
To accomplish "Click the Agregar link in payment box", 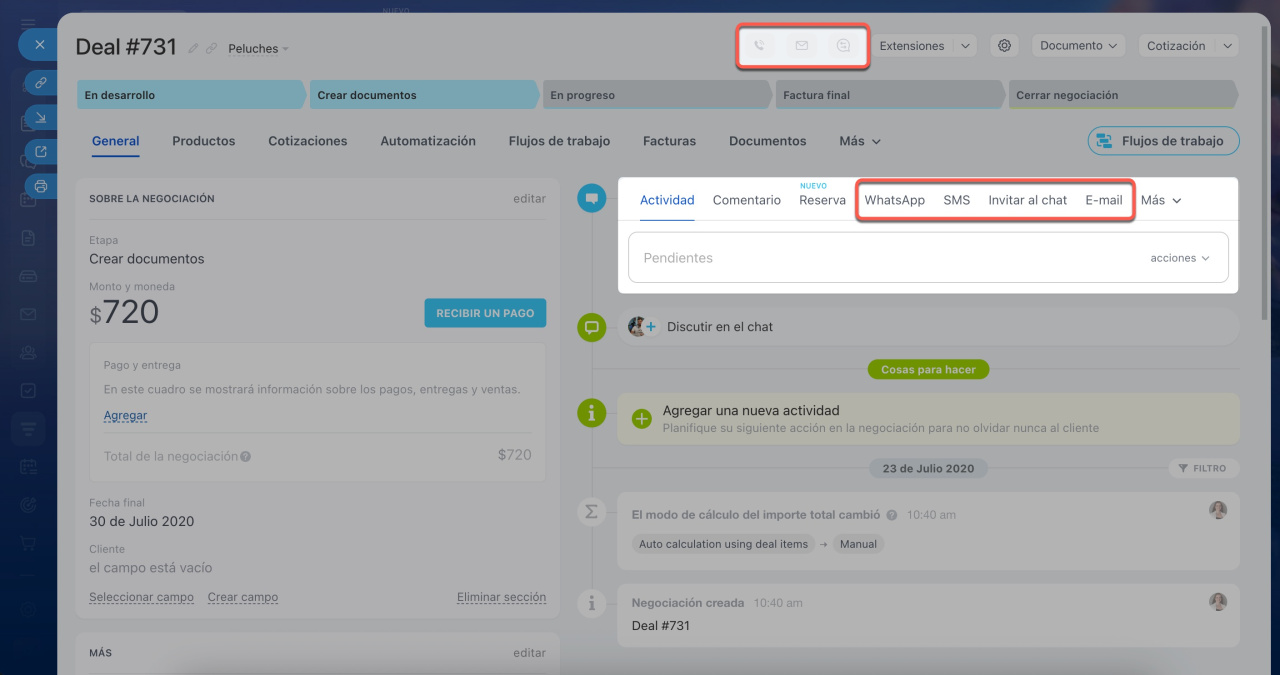I will point(125,415).
